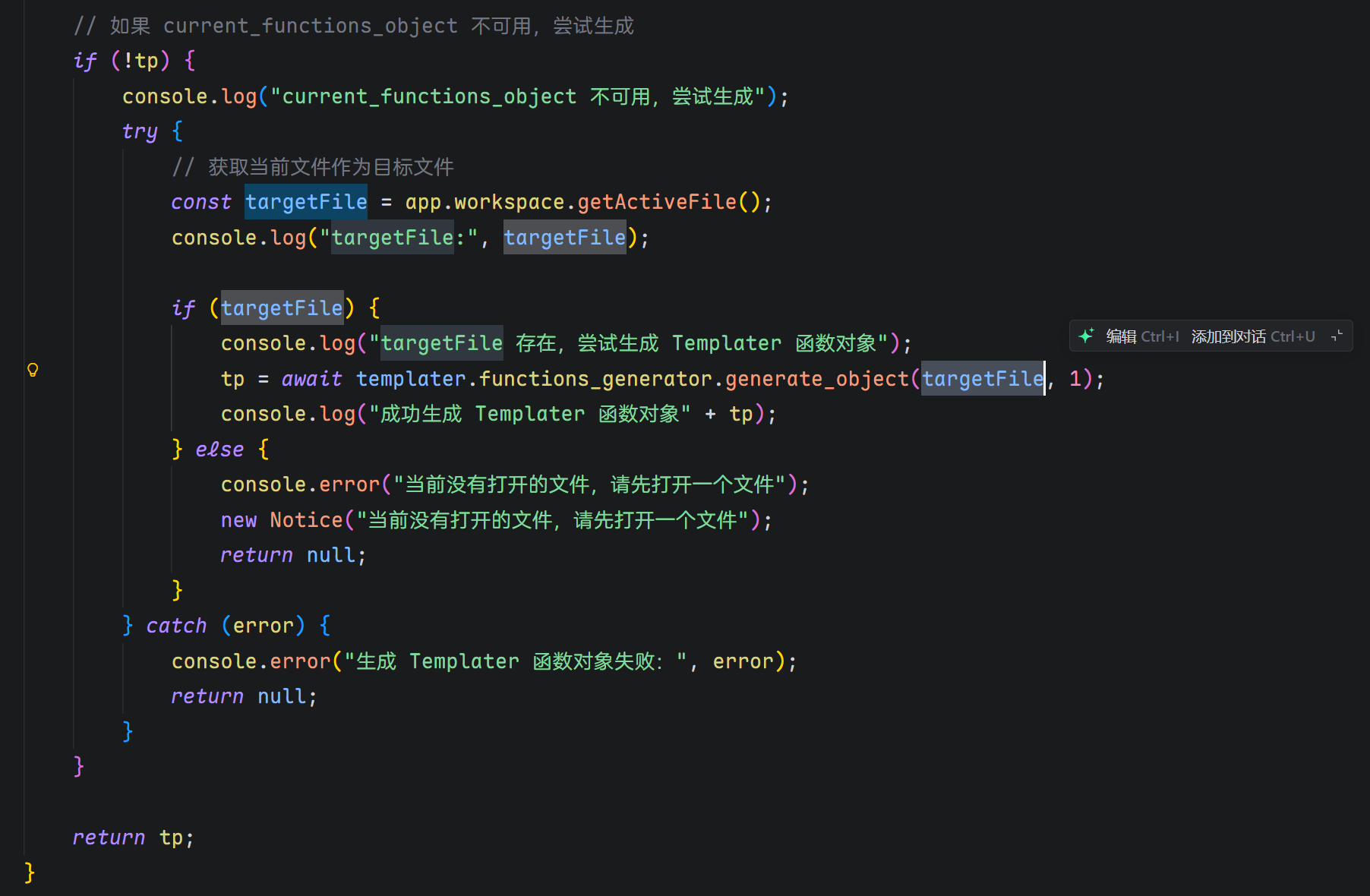The image size is (1370, 896).
Task: Place cursor on generate_object method name
Action: click(816, 379)
